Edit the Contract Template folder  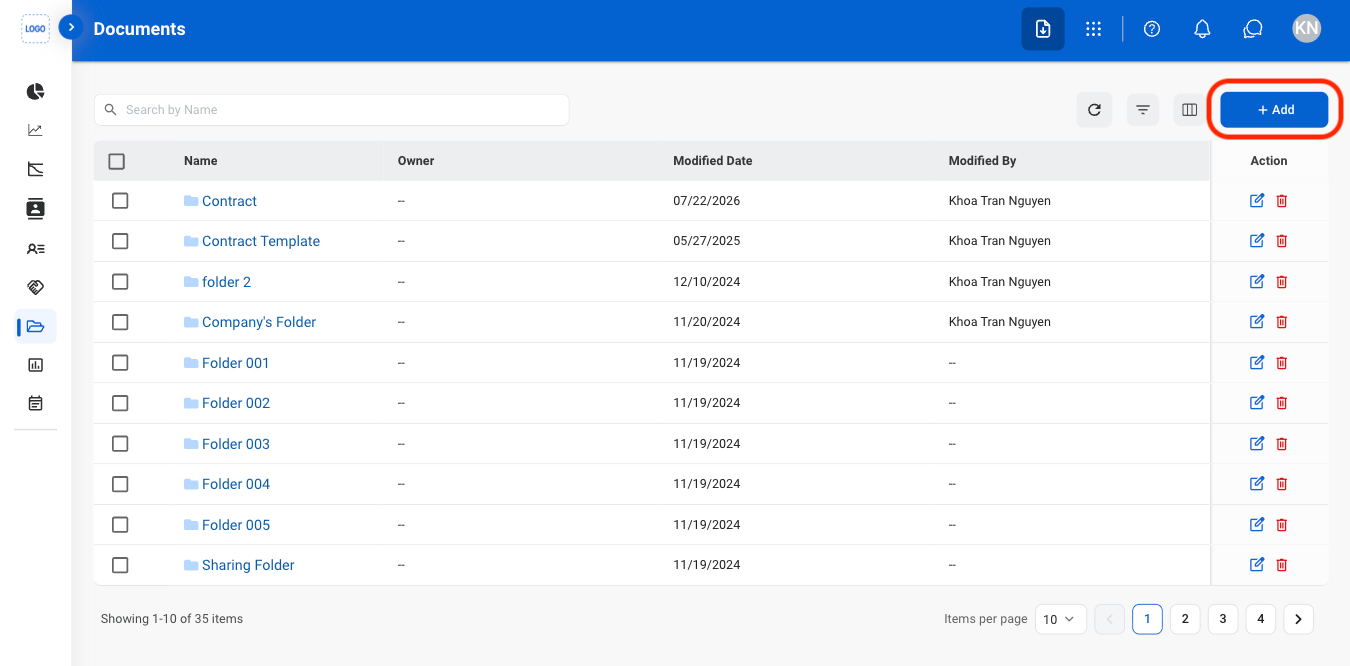click(x=1257, y=241)
